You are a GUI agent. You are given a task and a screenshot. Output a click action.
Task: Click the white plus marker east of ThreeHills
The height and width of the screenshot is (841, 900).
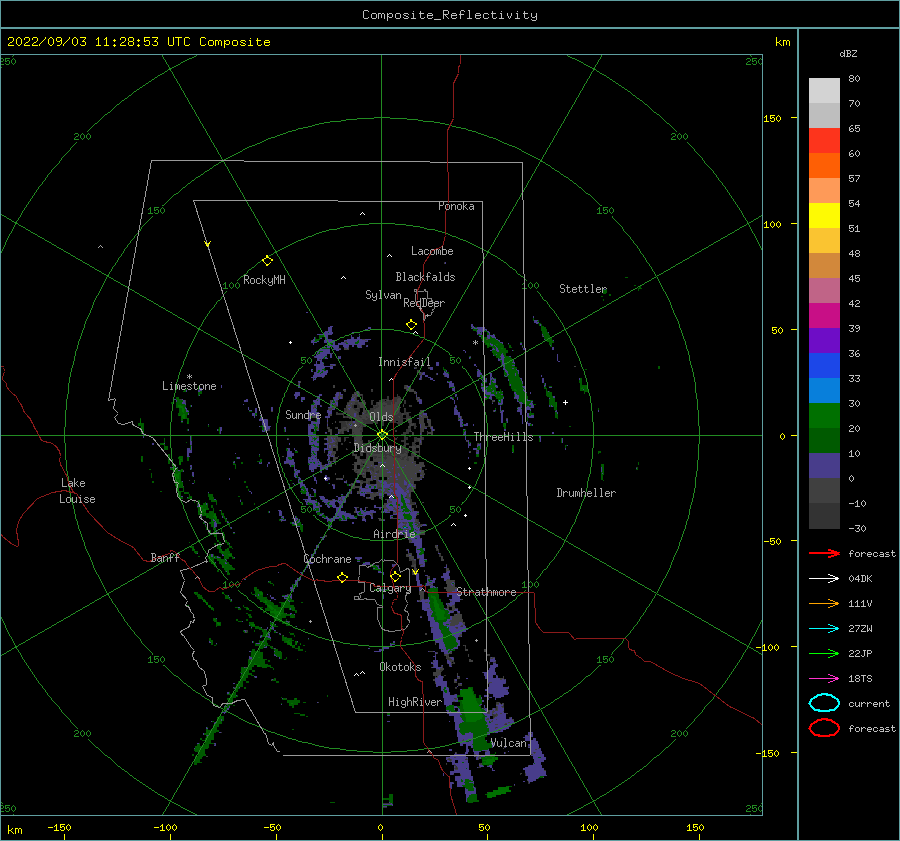click(x=565, y=402)
